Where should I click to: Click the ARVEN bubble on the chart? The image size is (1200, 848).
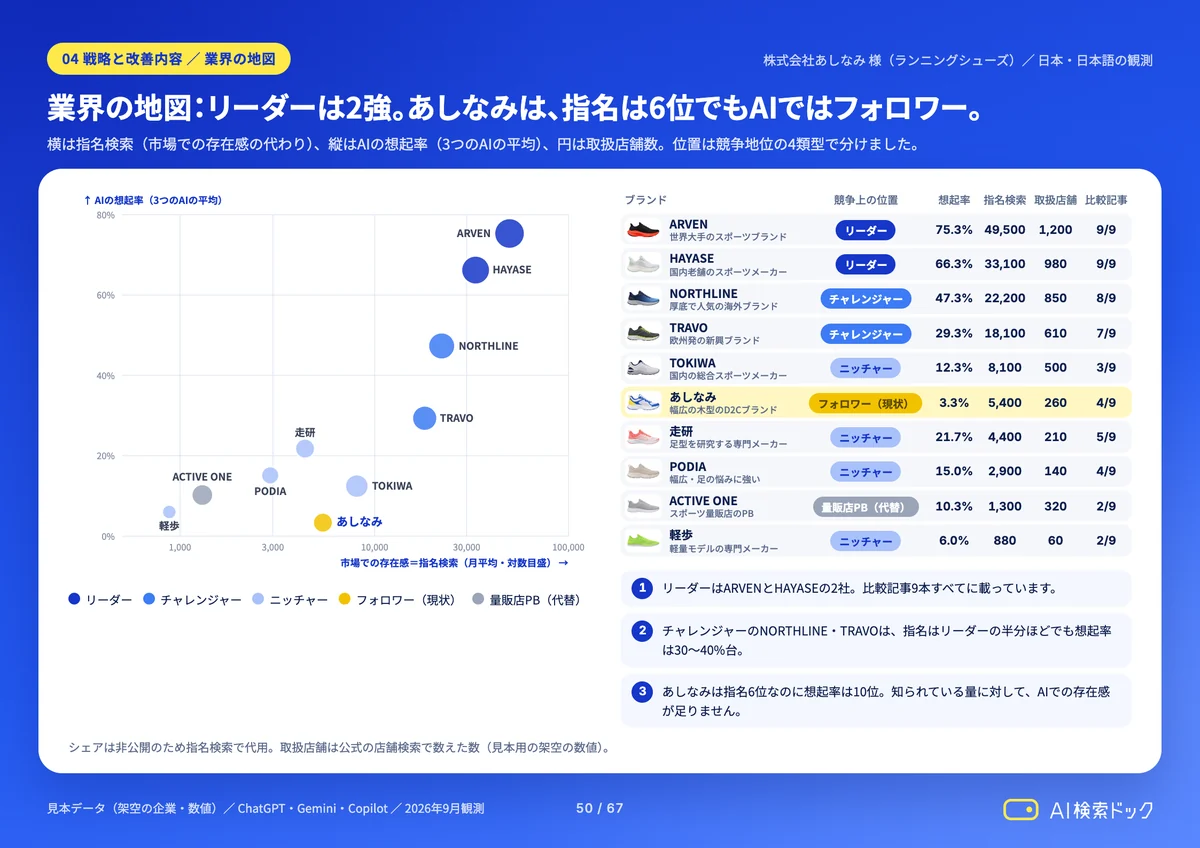[x=509, y=233]
